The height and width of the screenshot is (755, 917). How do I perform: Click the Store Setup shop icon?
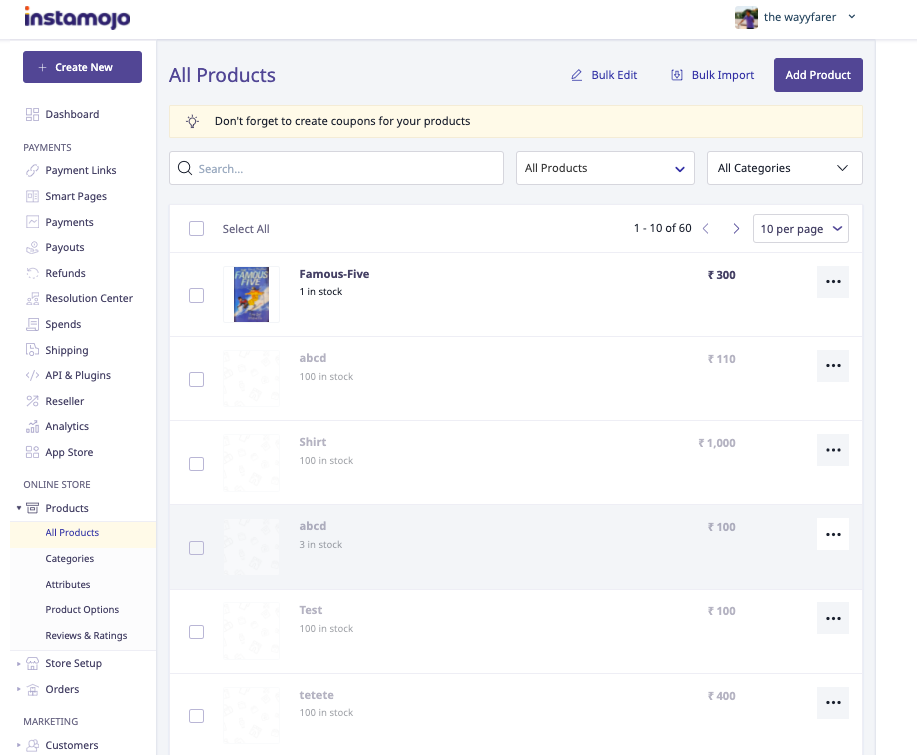point(32,663)
